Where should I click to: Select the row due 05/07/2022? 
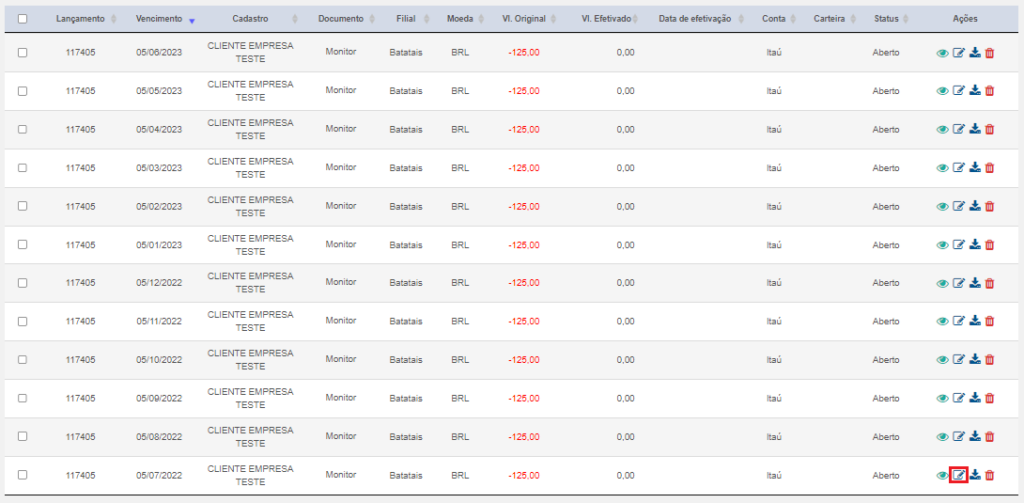[22, 475]
